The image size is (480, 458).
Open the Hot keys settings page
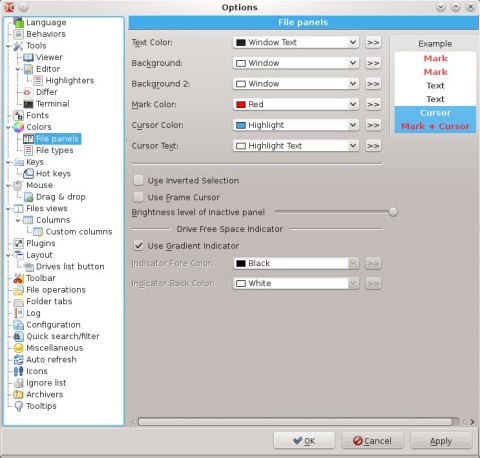coord(53,174)
